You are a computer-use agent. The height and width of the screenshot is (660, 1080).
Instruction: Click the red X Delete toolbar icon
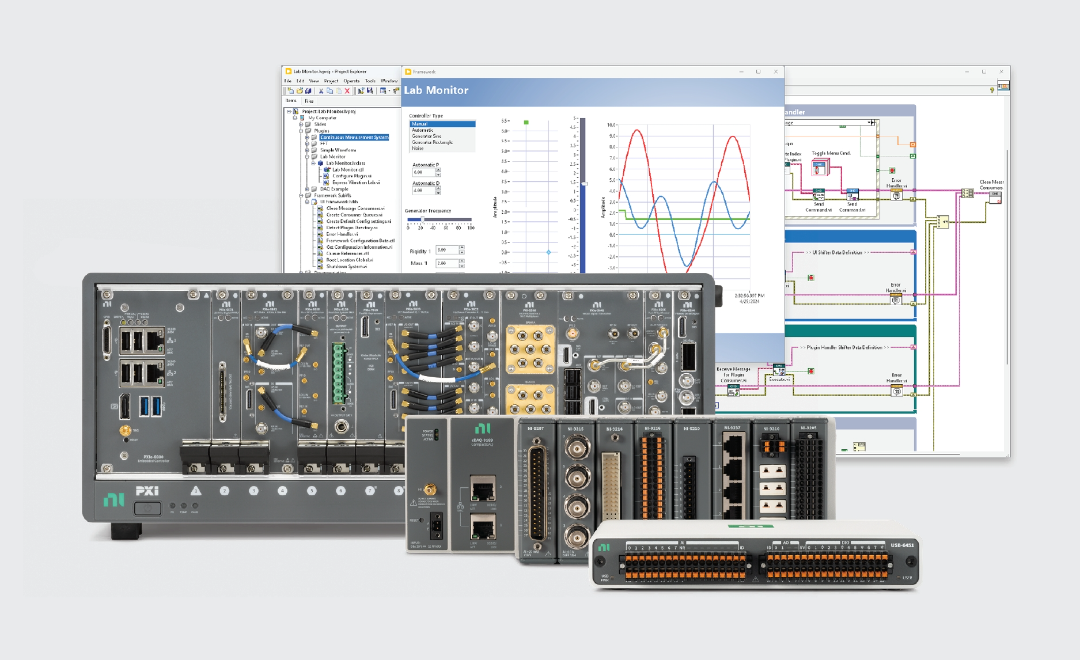coord(347,91)
